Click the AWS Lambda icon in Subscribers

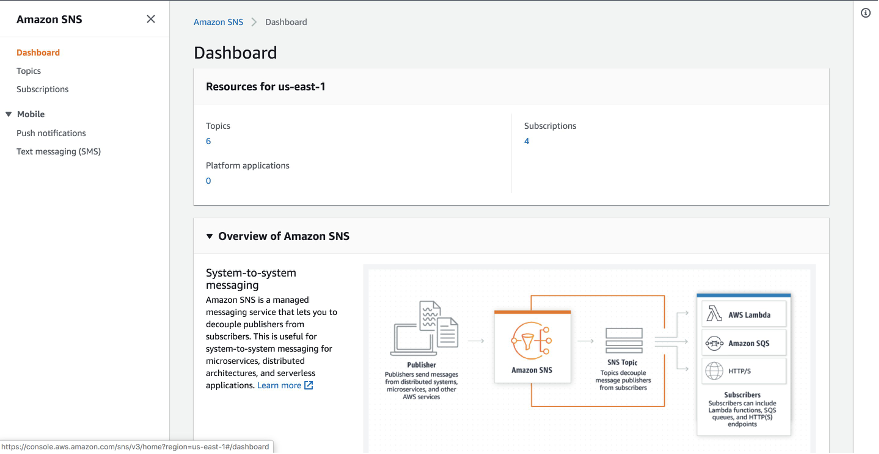click(714, 314)
